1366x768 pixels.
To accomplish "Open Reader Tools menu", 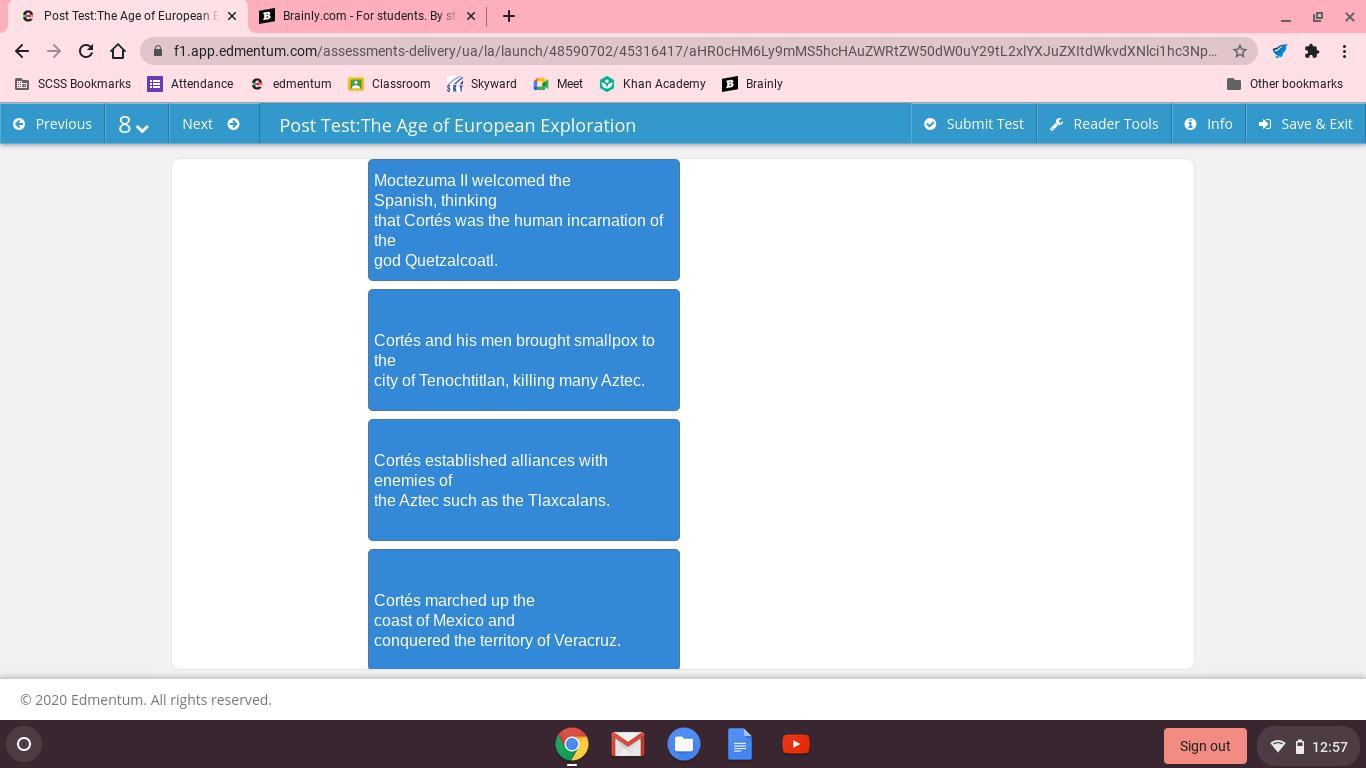I will coord(1104,124).
